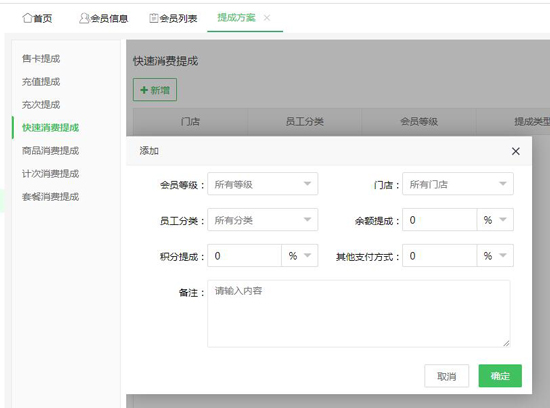Open 套餐消费提成 in sidebar
Viewport: 550px width, 408px height.
point(51,196)
